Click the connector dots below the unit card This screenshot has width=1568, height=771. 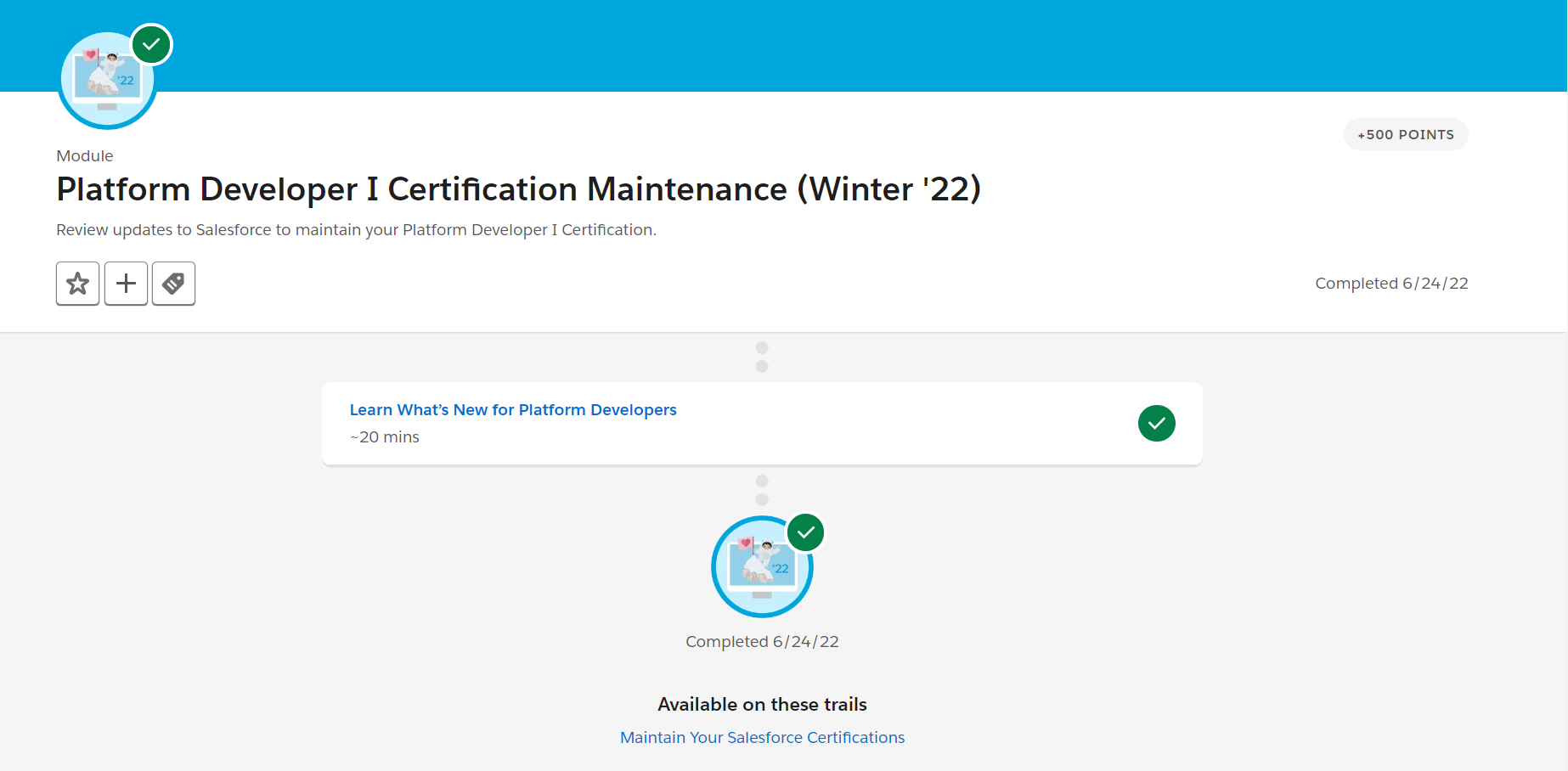(762, 491)
